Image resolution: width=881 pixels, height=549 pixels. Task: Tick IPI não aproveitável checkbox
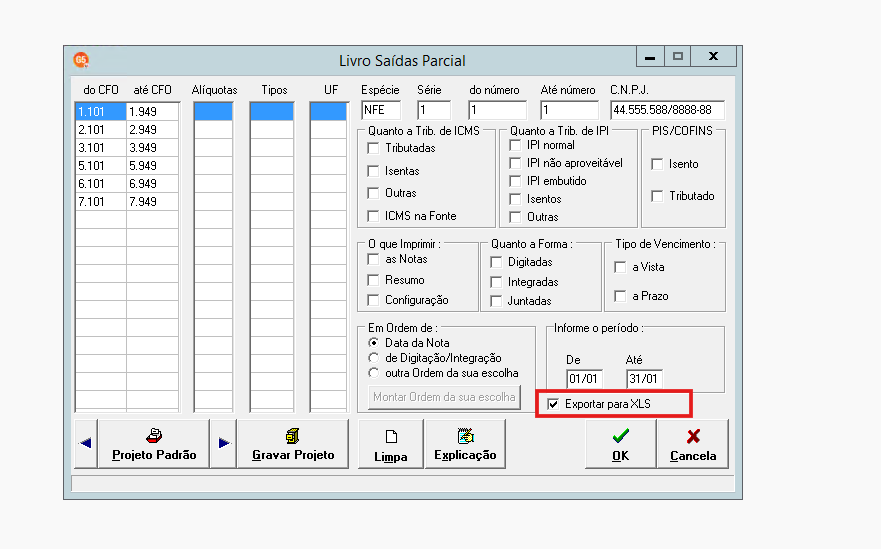(x=515, y=163)
